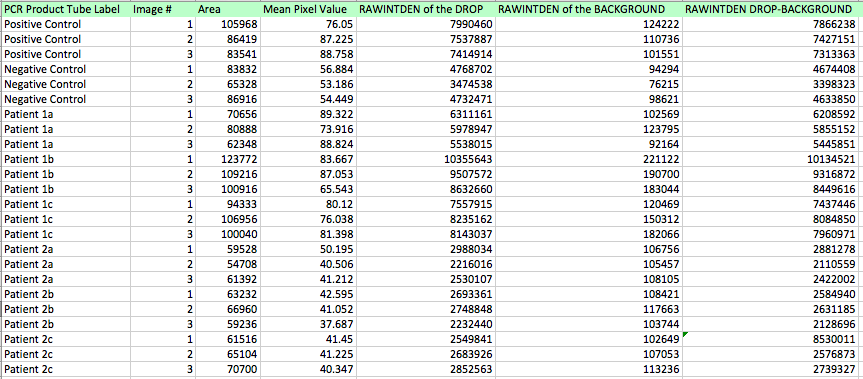
Task: Select the 'RAWINTDEN DROP-BACKGROUND' header cell
Action: (x=772, y=9)
